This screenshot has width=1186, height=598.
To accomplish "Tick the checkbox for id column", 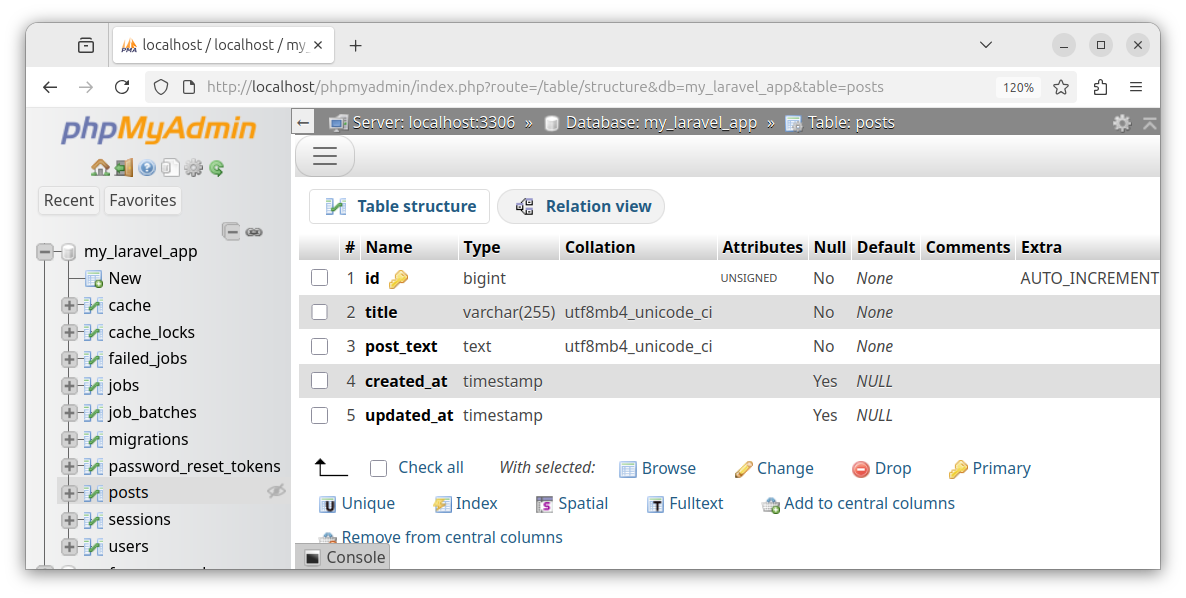I will coord(320,278).
